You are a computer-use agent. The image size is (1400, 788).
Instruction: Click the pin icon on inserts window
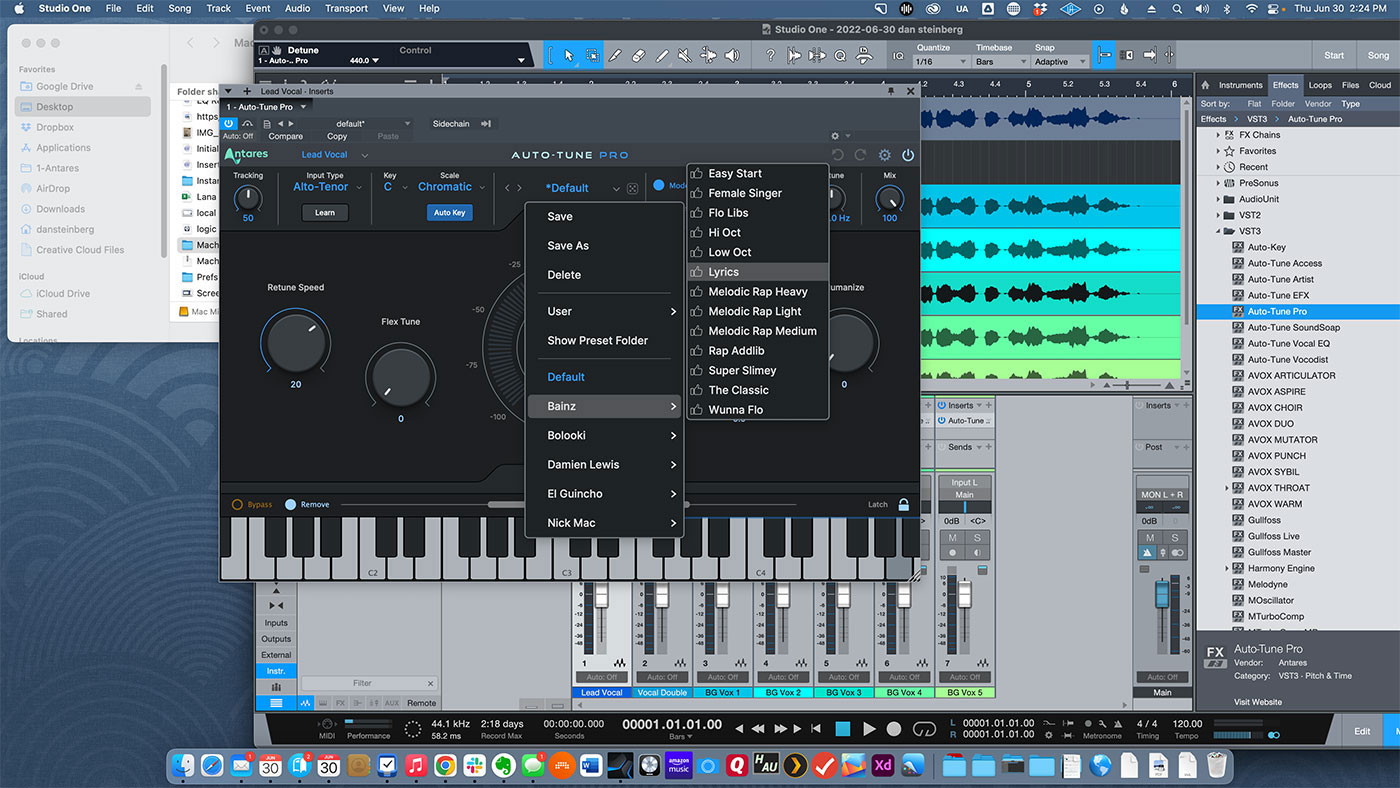(891, 91)
